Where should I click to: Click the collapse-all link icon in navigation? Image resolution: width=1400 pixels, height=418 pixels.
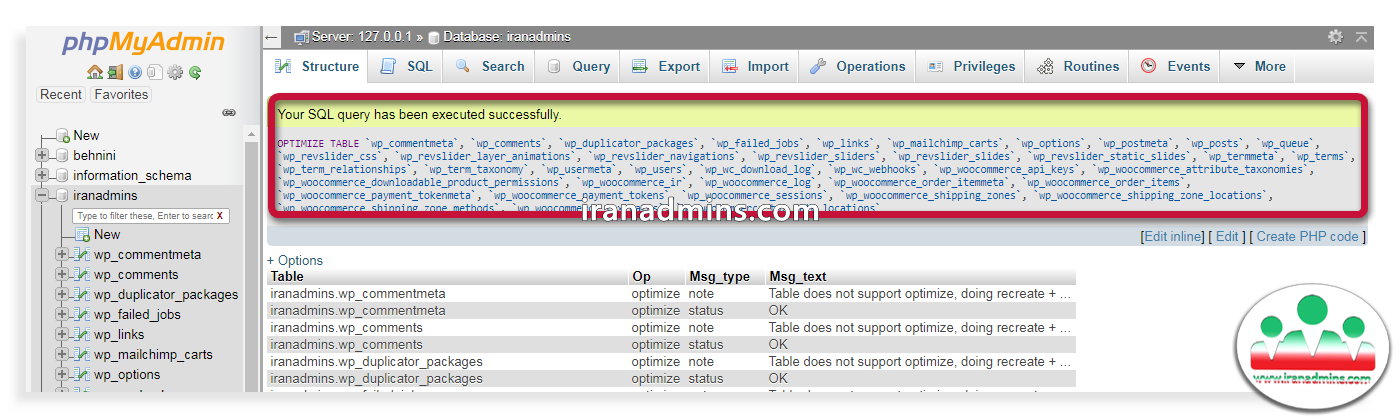pyautogui.click(x=229, y=113)
